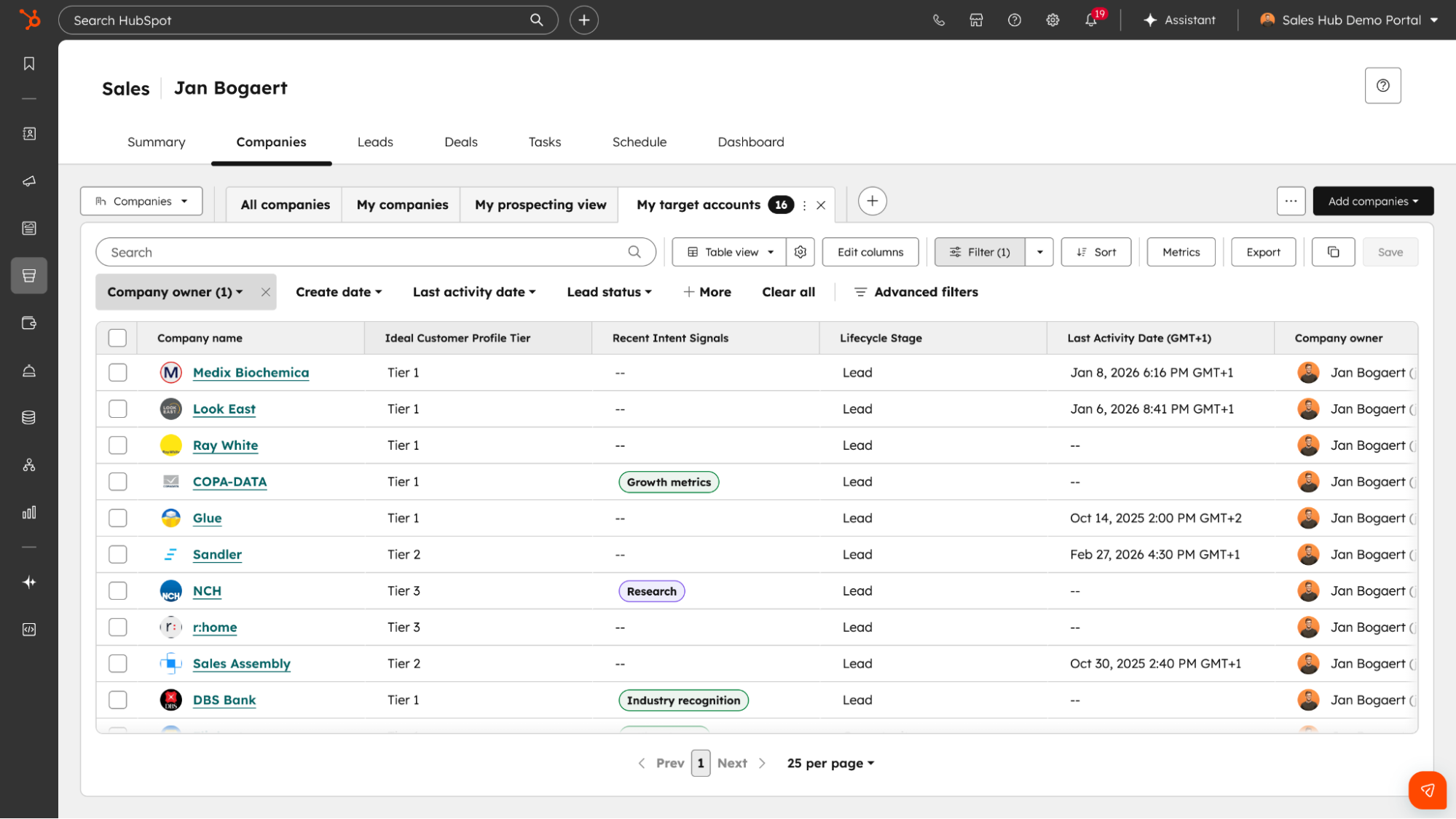
Task: Expand the Filter options dropdown arrow
Action: tap(1039, 253)
